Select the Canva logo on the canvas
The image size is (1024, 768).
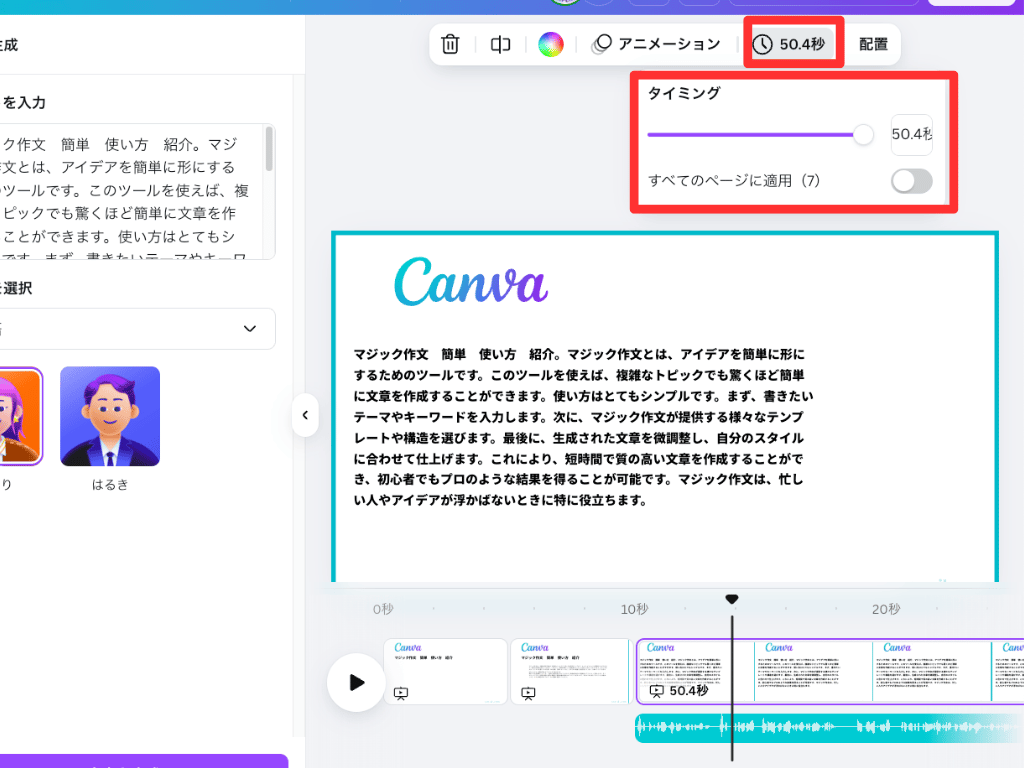(x=472, y=281)
